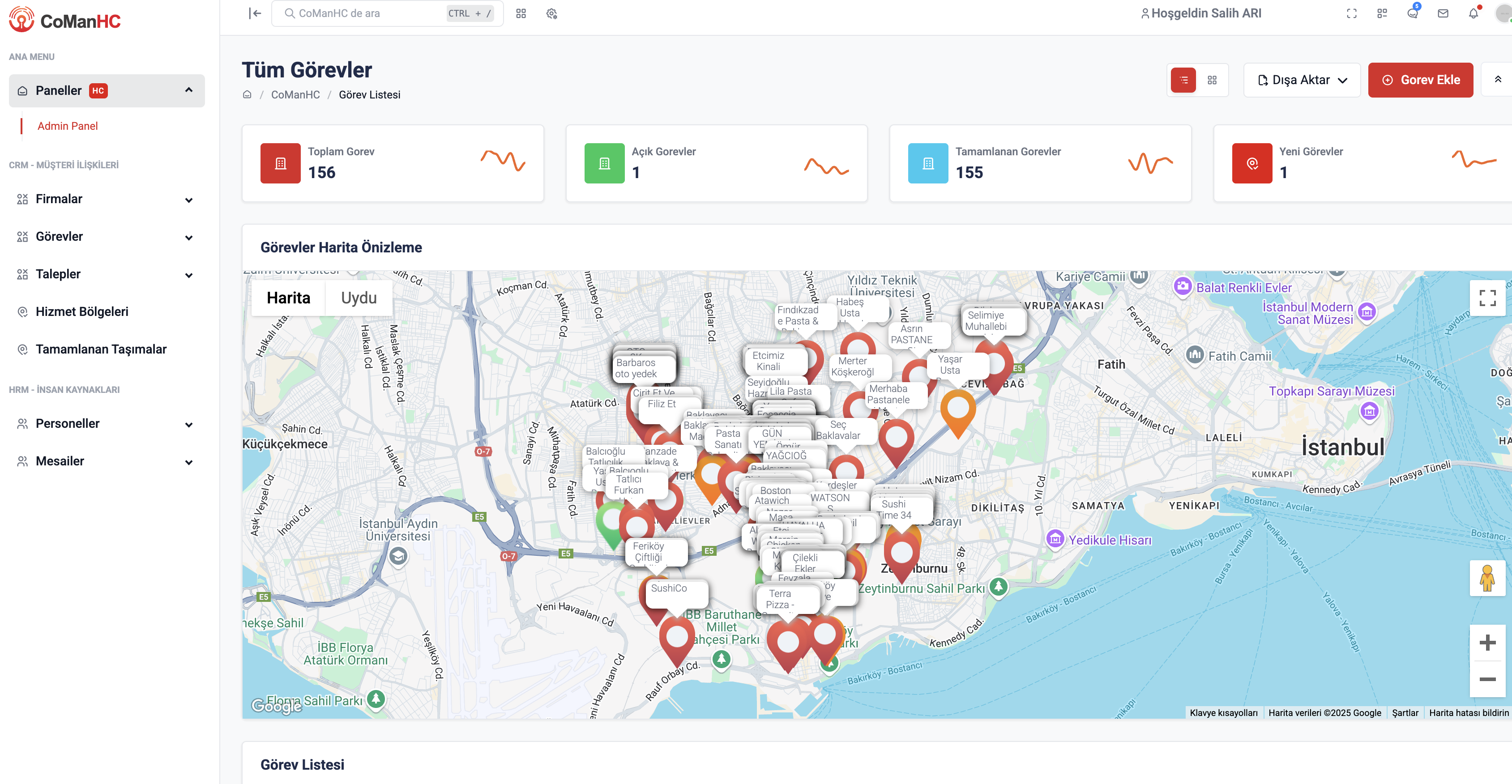This screenshot has height=784, width=1512.
Task: Switch to list view mode
Action: click(1183, 80)
